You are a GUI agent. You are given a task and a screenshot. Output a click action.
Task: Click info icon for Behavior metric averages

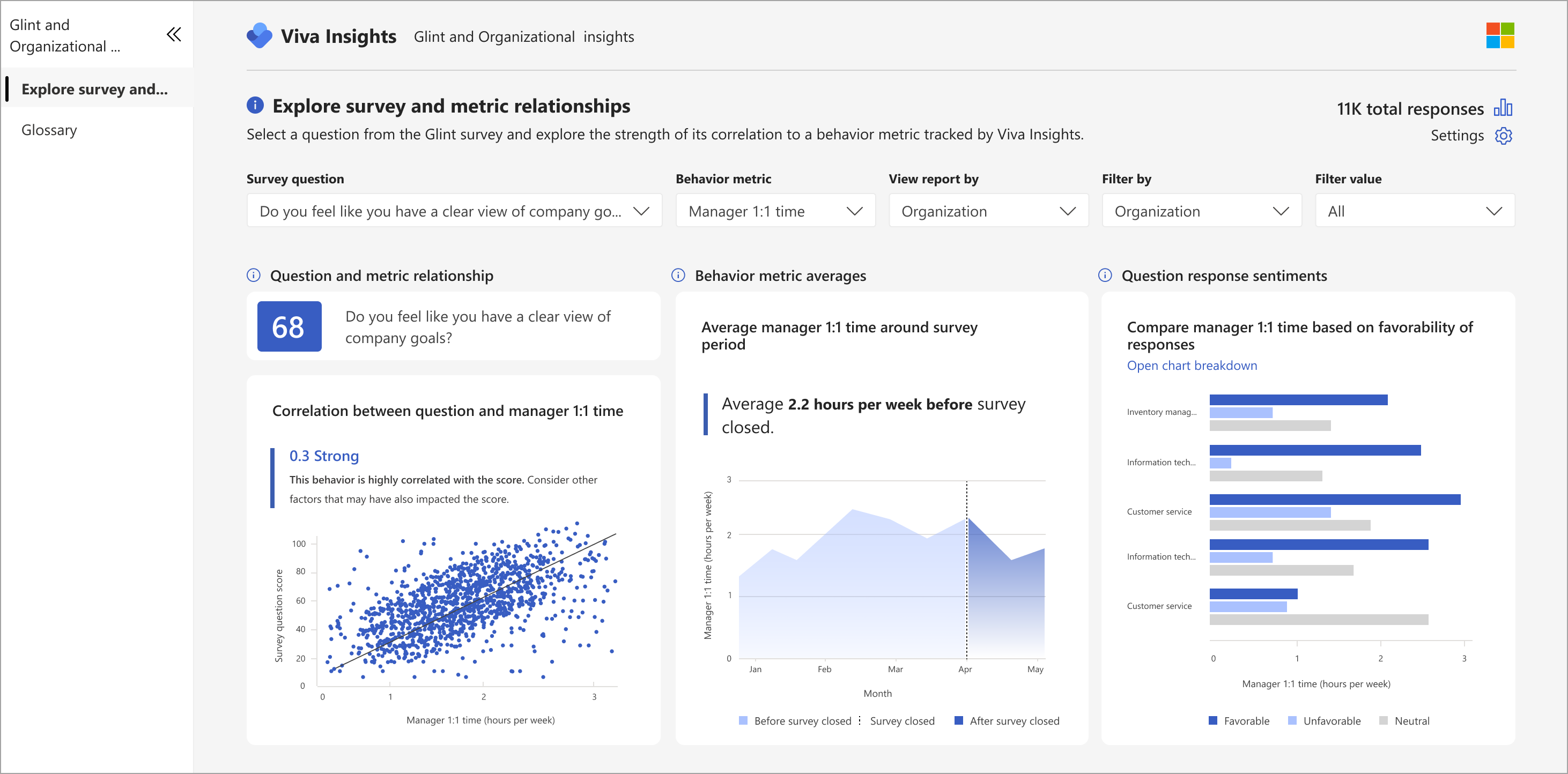678,275
